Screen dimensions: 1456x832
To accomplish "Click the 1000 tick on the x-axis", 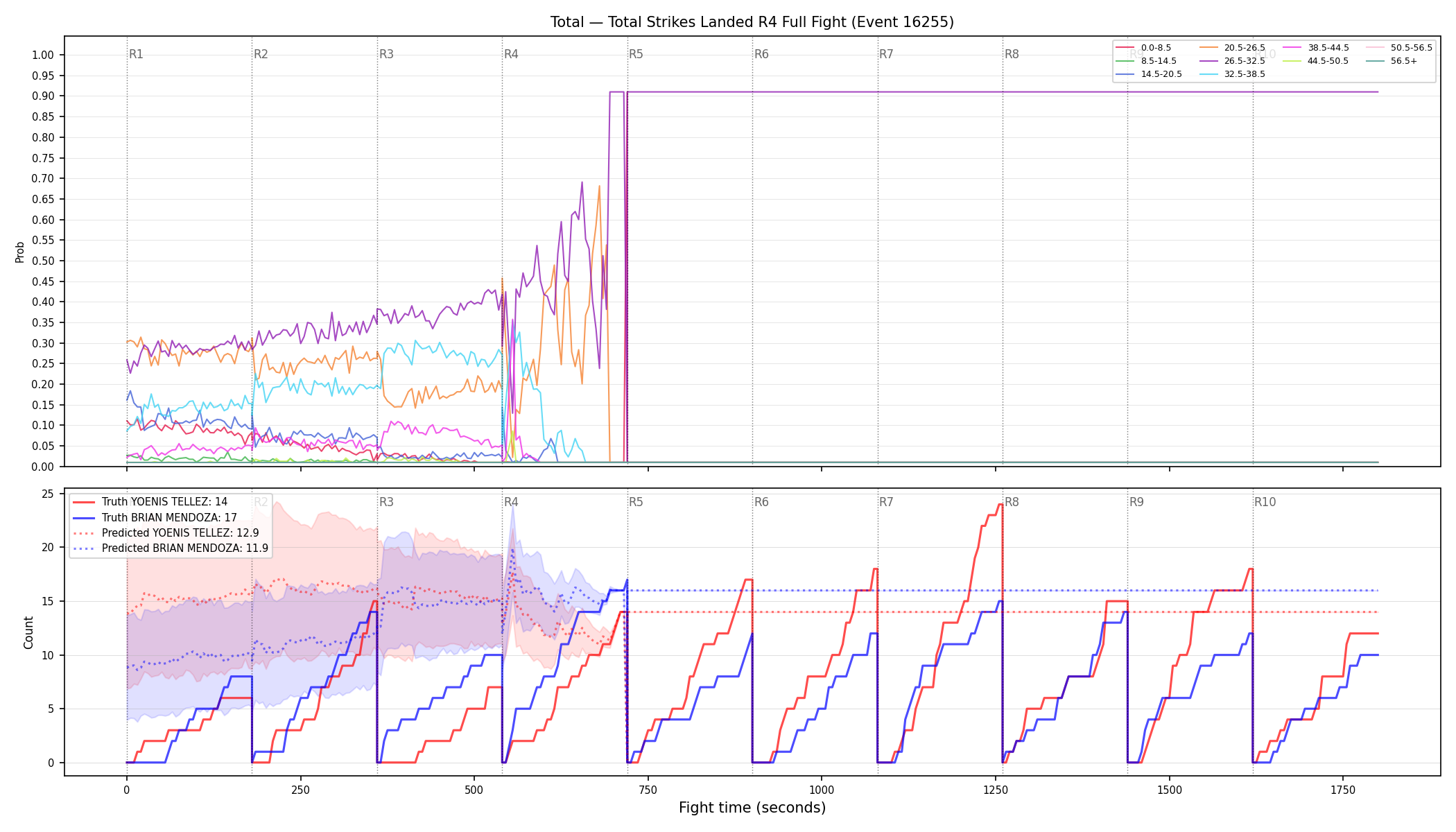I will pyautogui.click(x=822, y=790).
